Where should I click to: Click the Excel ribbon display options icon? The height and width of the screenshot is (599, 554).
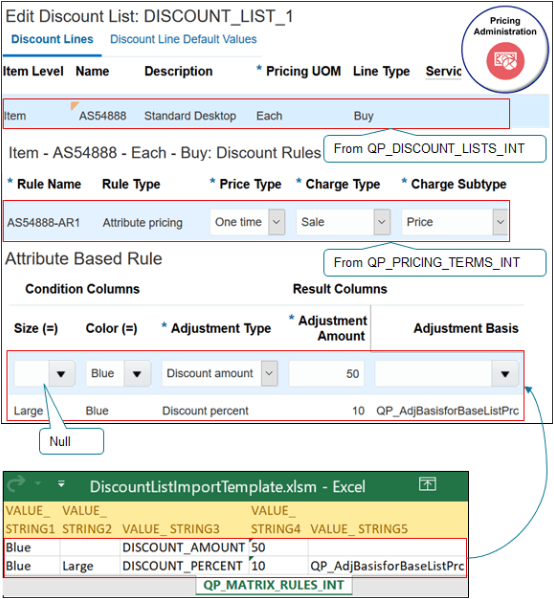[427, 484]
